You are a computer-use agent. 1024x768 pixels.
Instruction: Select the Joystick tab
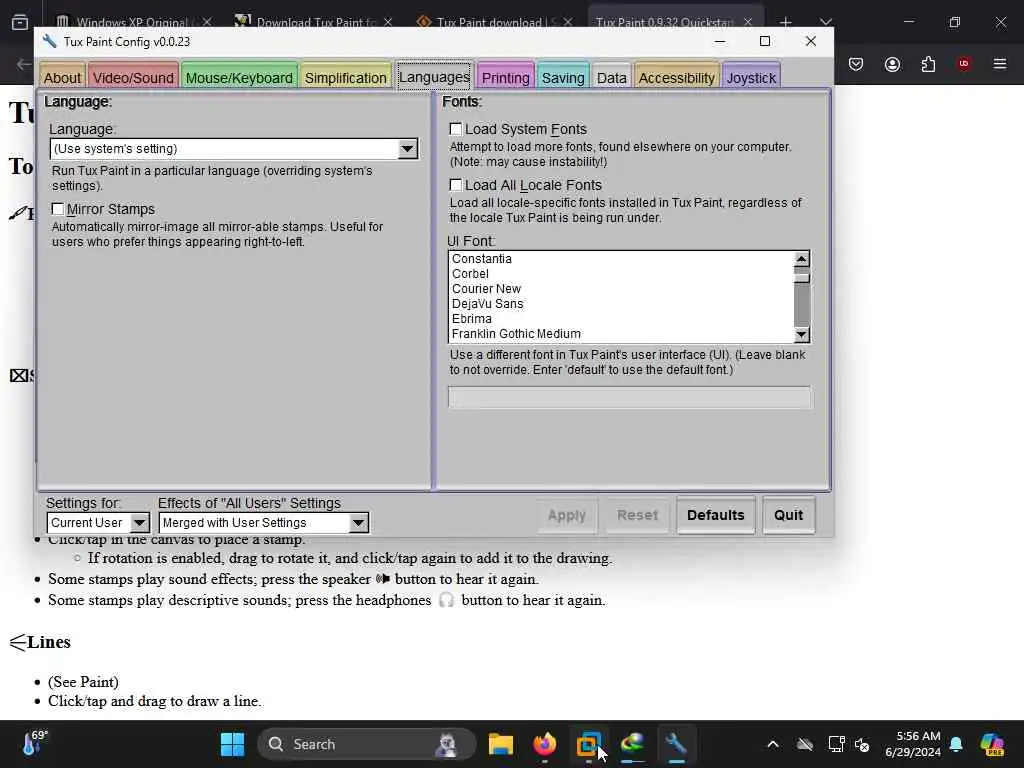751,77
